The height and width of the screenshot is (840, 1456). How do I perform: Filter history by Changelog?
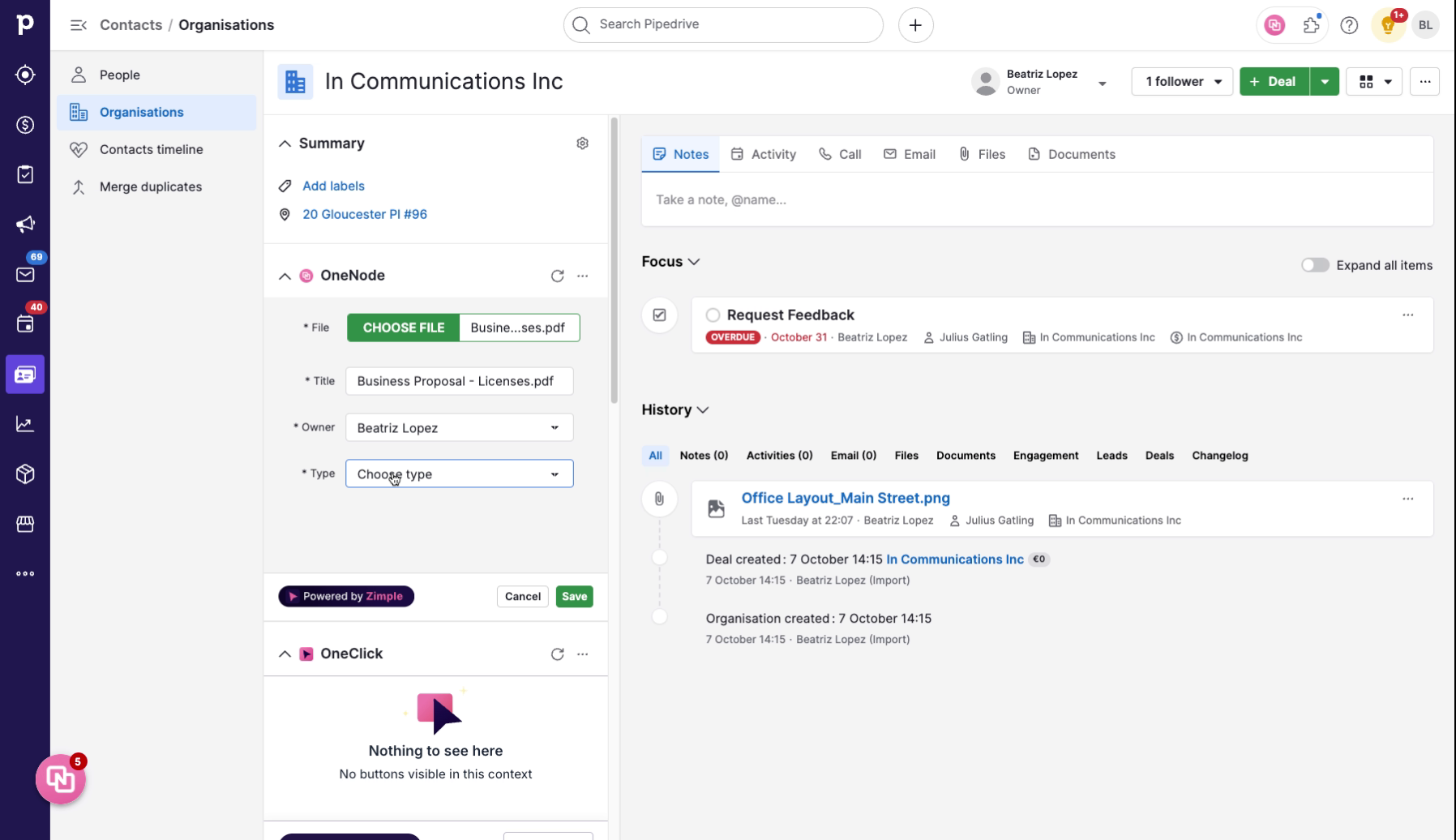pyautogui.click(x=1220, y=456)
